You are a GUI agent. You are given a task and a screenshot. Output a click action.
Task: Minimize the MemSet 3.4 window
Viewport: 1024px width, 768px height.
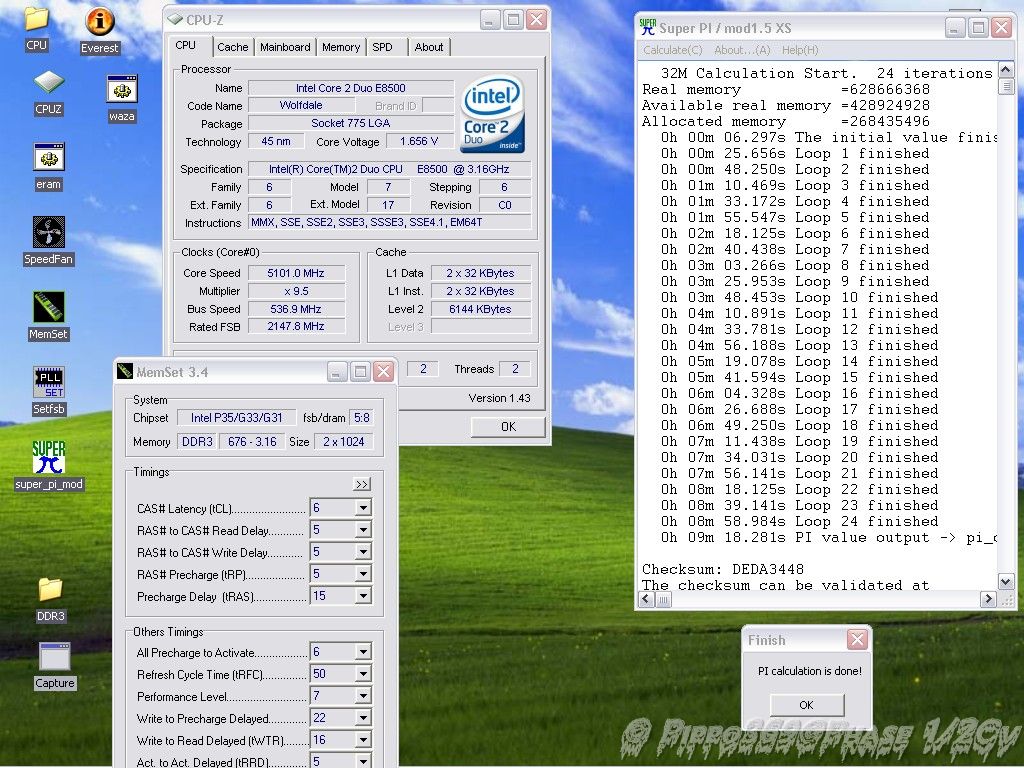(x=337, y=372)
